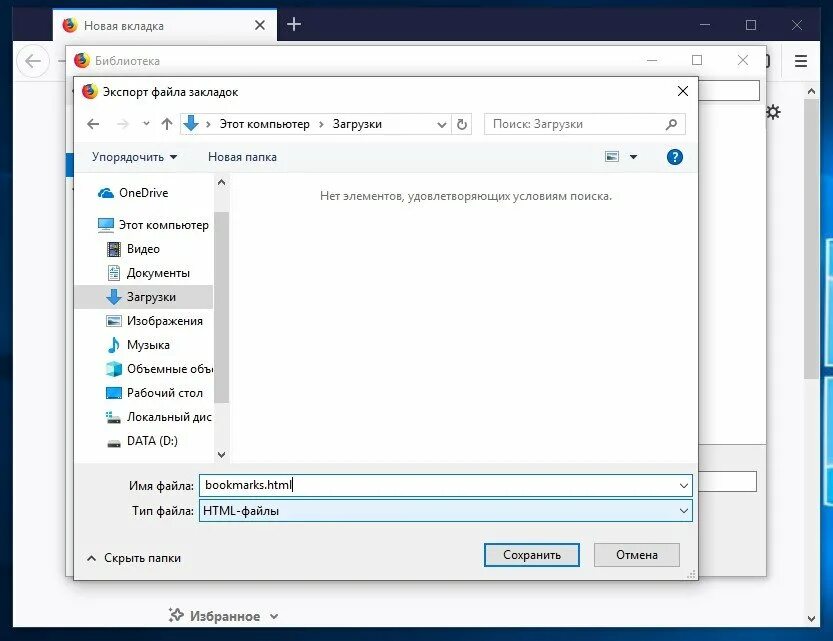Open the "Тип файла" HTML-файлы combo box
The width and height of the screenshot is (833, 641).
point(446,511)
